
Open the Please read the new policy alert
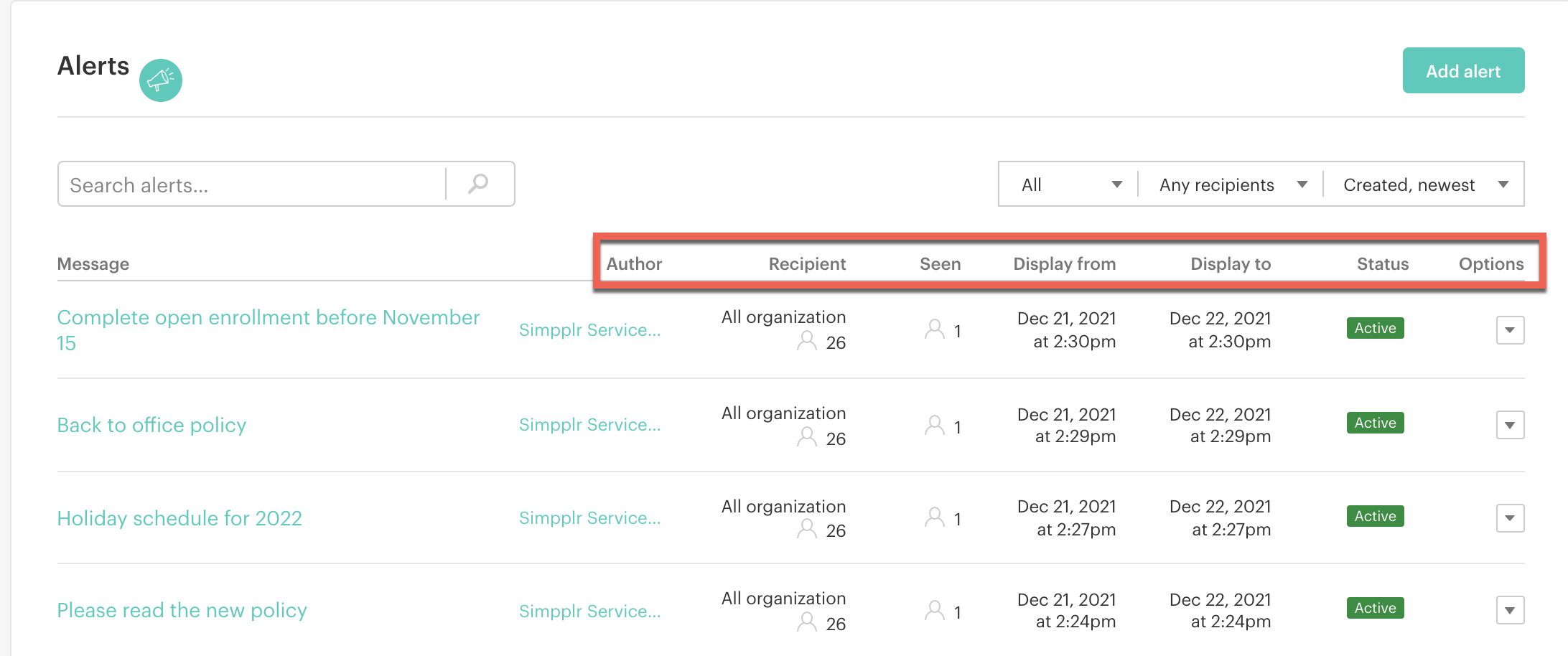(x=182, y=610)
